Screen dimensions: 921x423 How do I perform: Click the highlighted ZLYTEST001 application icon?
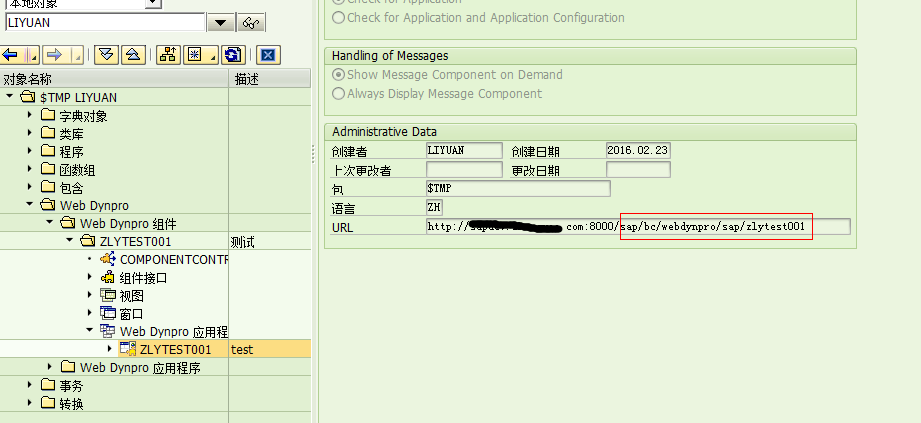127,348
